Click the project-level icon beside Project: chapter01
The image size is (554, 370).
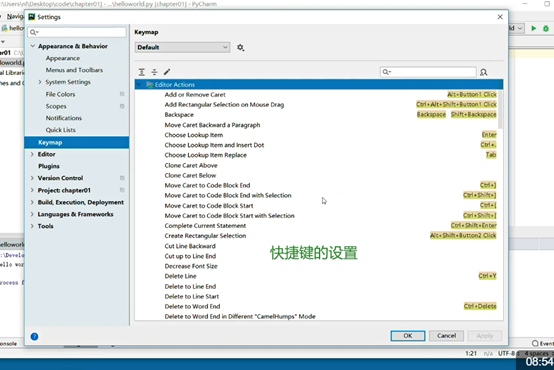[122, 190]
